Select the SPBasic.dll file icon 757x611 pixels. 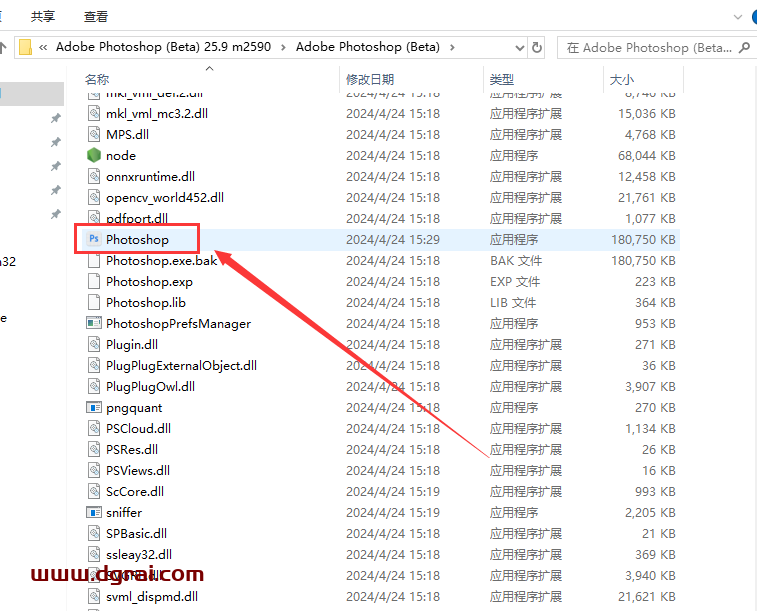point(94,533)
